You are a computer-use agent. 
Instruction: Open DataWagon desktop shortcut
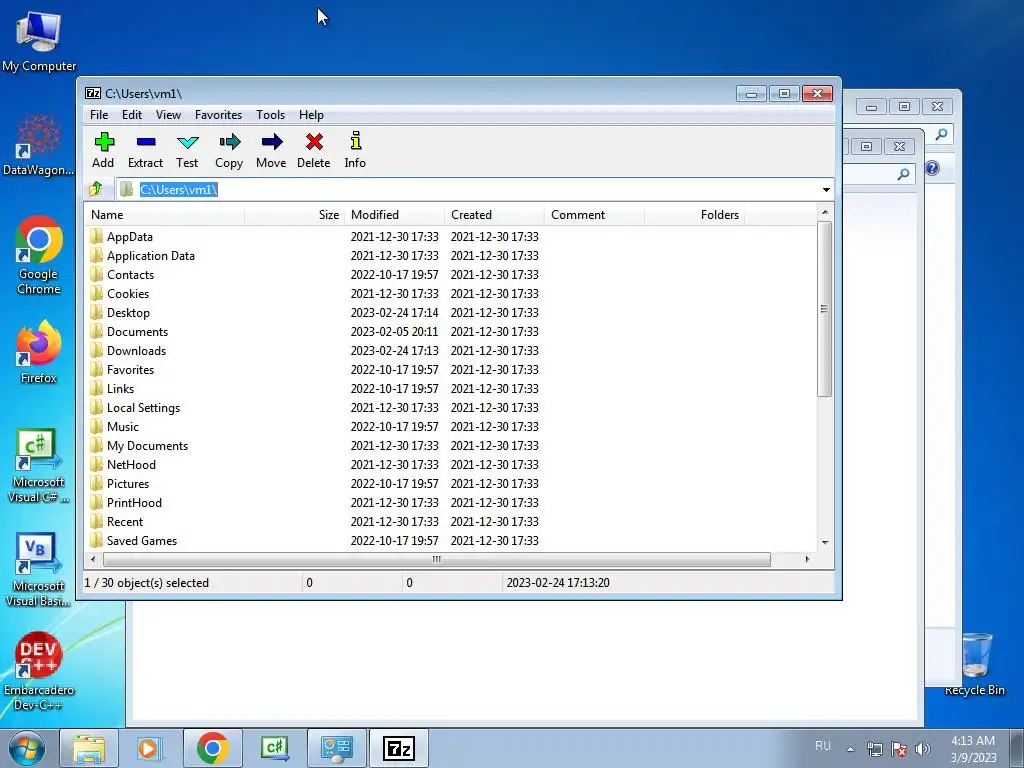[x=39, y=145]
